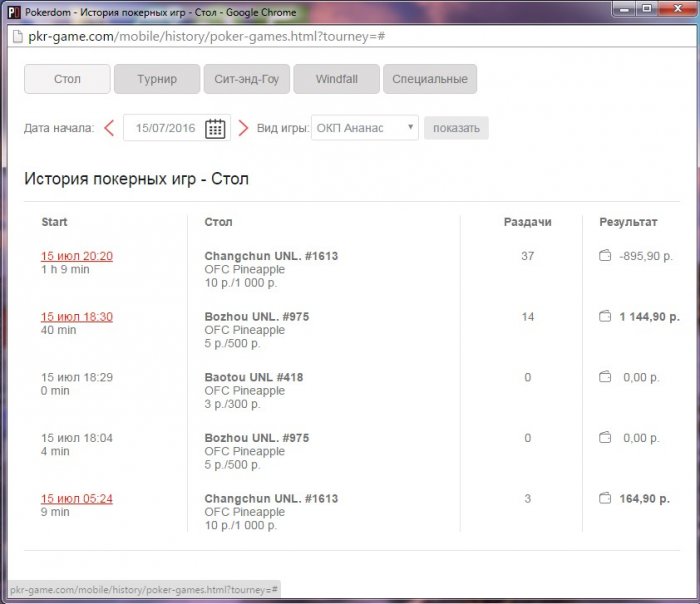Switch to the Стол tab
Screen dimensions: 700x604
67,79
